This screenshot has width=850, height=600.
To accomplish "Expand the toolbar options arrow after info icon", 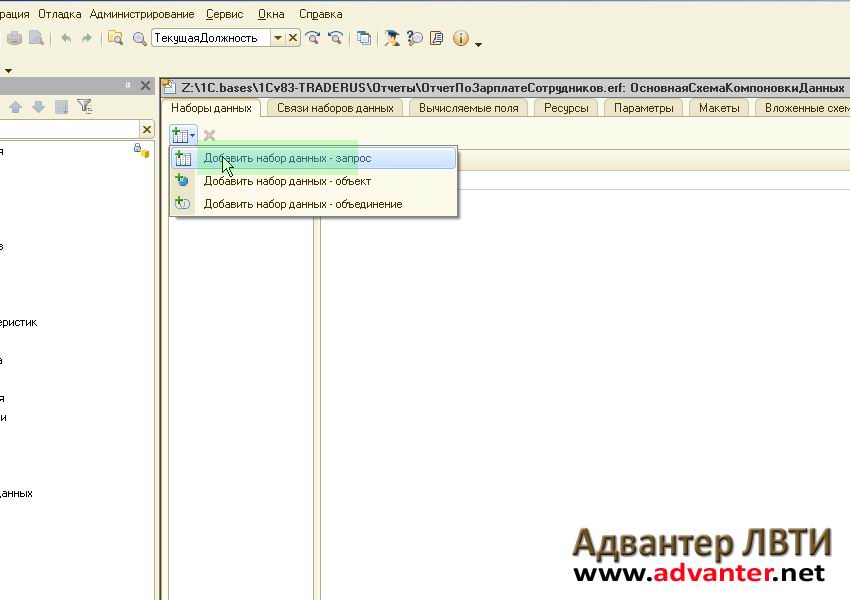I will coord(479,44).
